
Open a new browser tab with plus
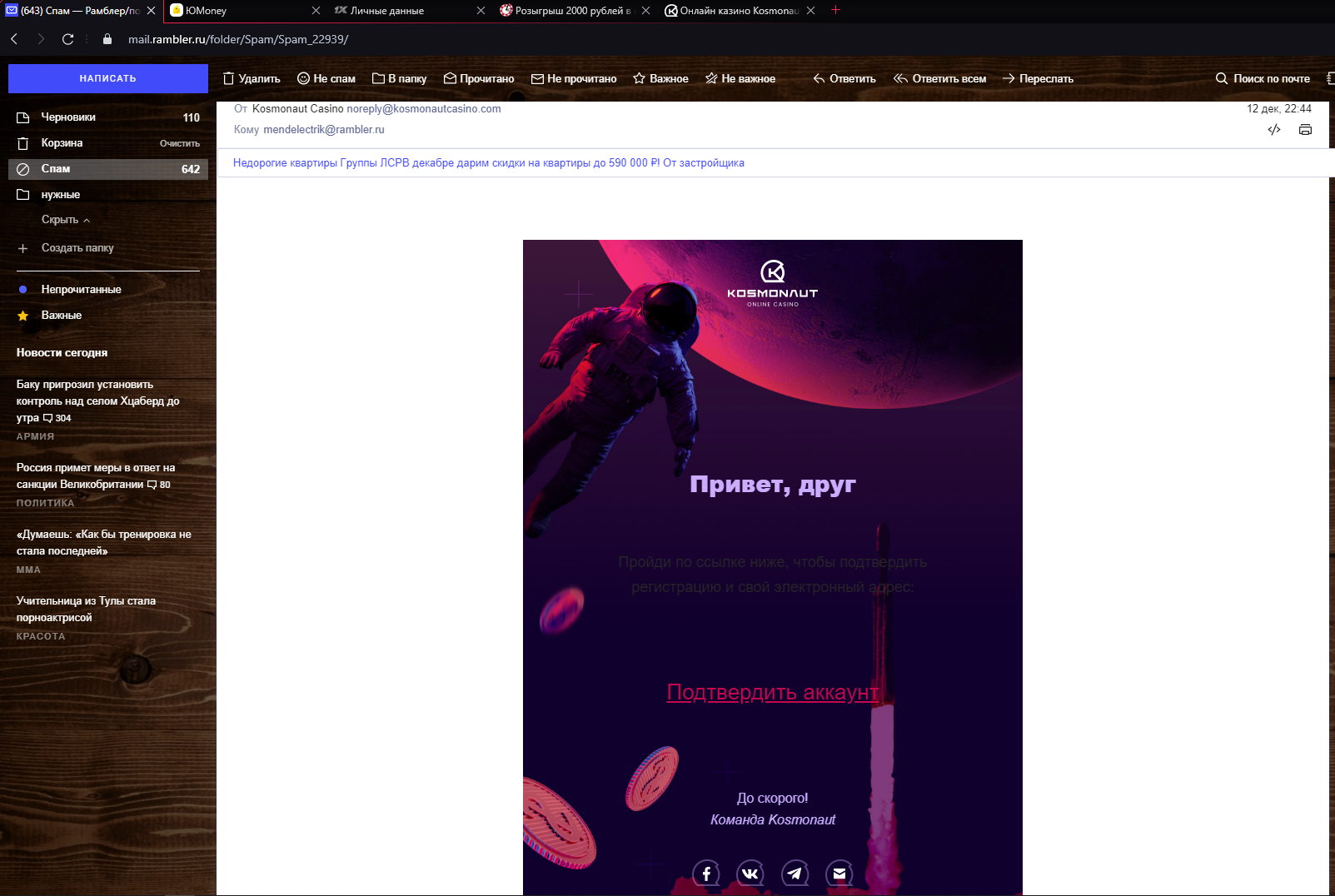coord(835,10)
